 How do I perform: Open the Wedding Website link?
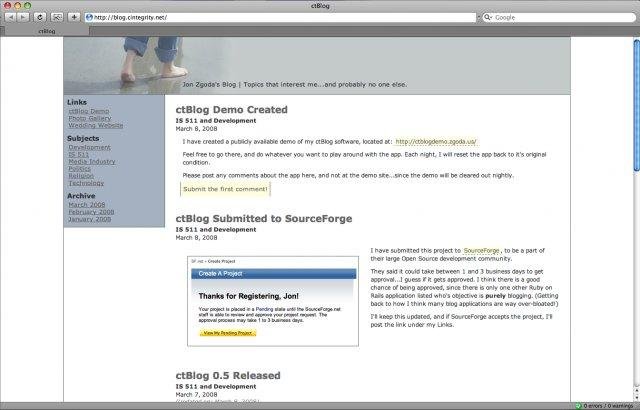[x=96, y=125]
